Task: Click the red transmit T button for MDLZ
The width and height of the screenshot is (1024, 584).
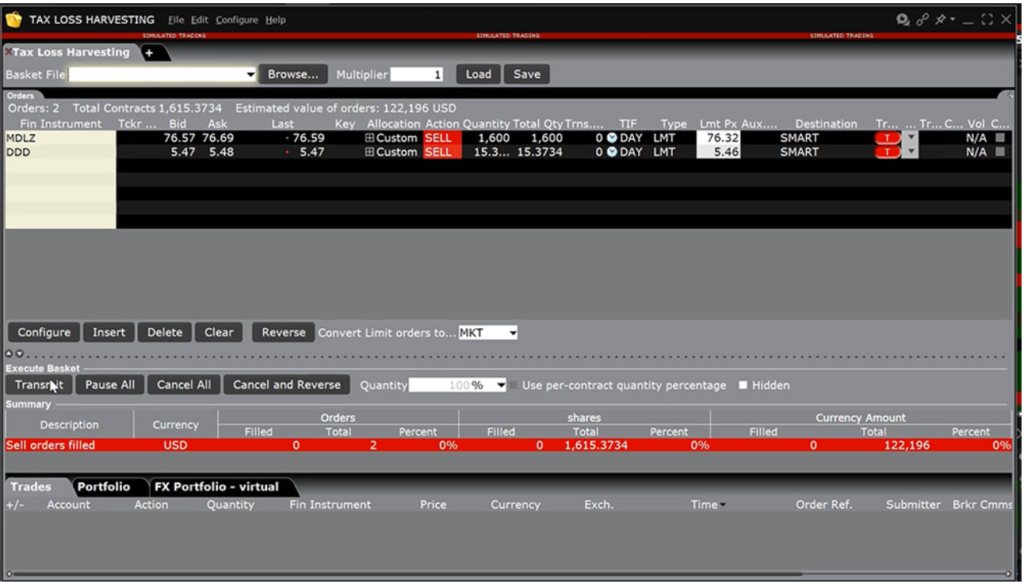Action: tap(887, 138)
